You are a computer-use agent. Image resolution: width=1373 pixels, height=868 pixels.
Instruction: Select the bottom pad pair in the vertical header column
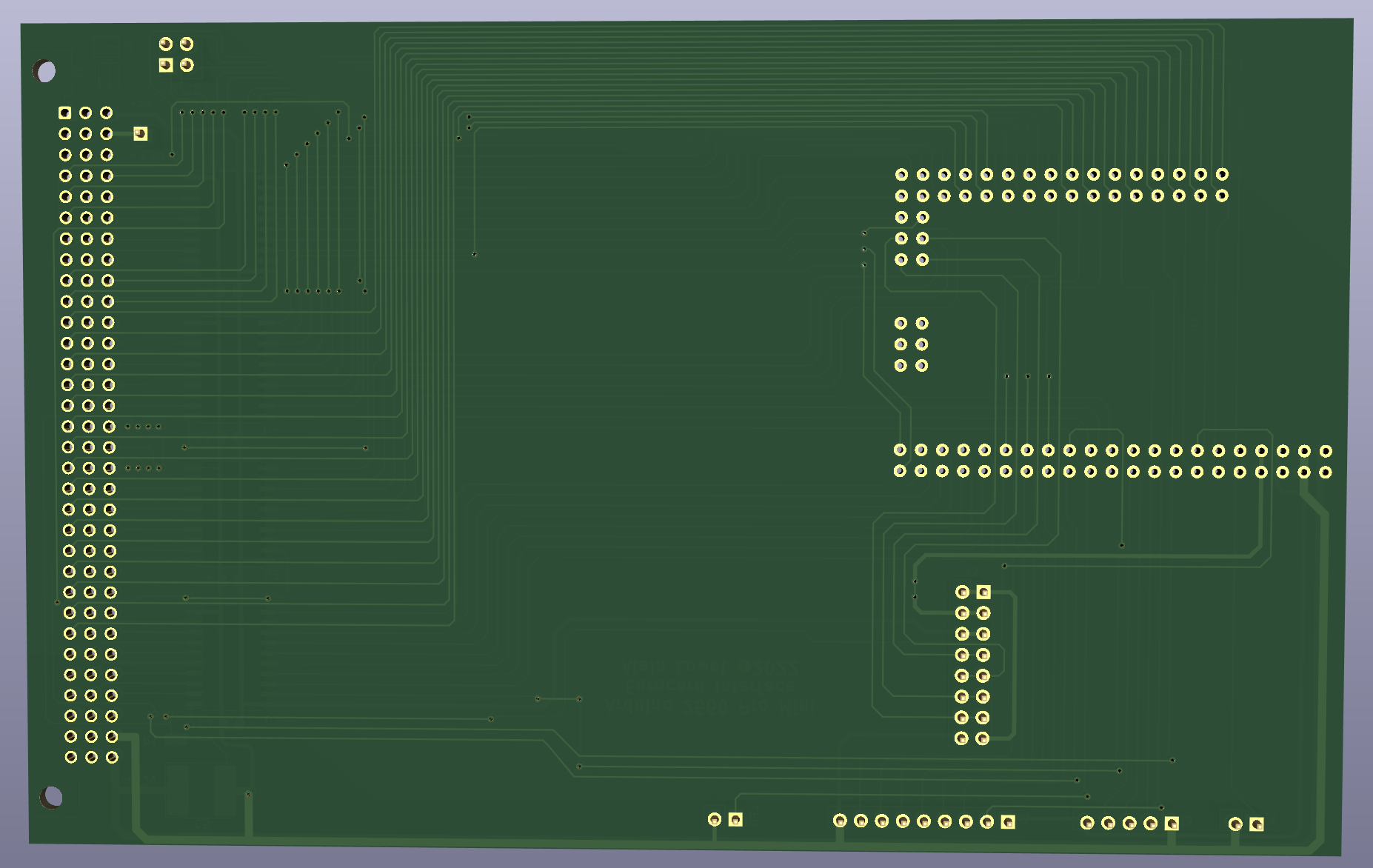[x=972, y=739]
